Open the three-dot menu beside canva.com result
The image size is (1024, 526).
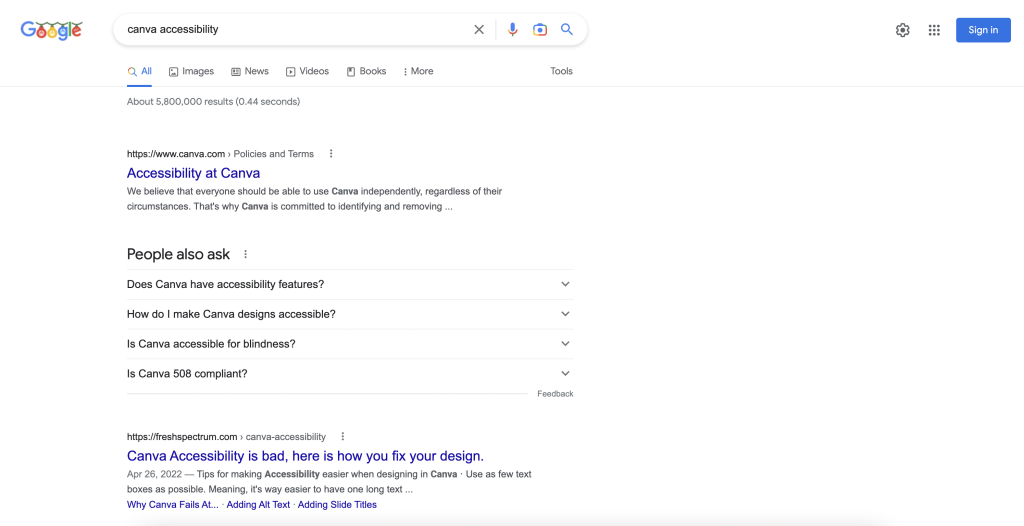[331, 154]
